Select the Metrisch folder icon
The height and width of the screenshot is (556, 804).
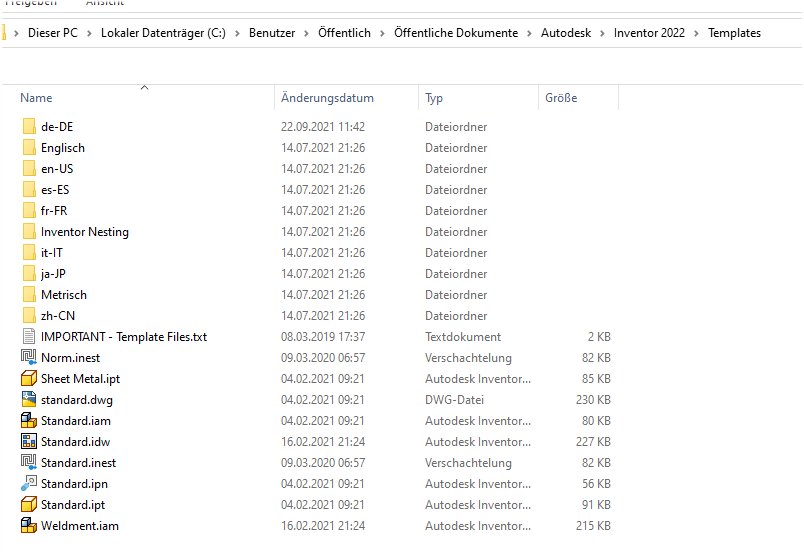click(x=29, y=294)
